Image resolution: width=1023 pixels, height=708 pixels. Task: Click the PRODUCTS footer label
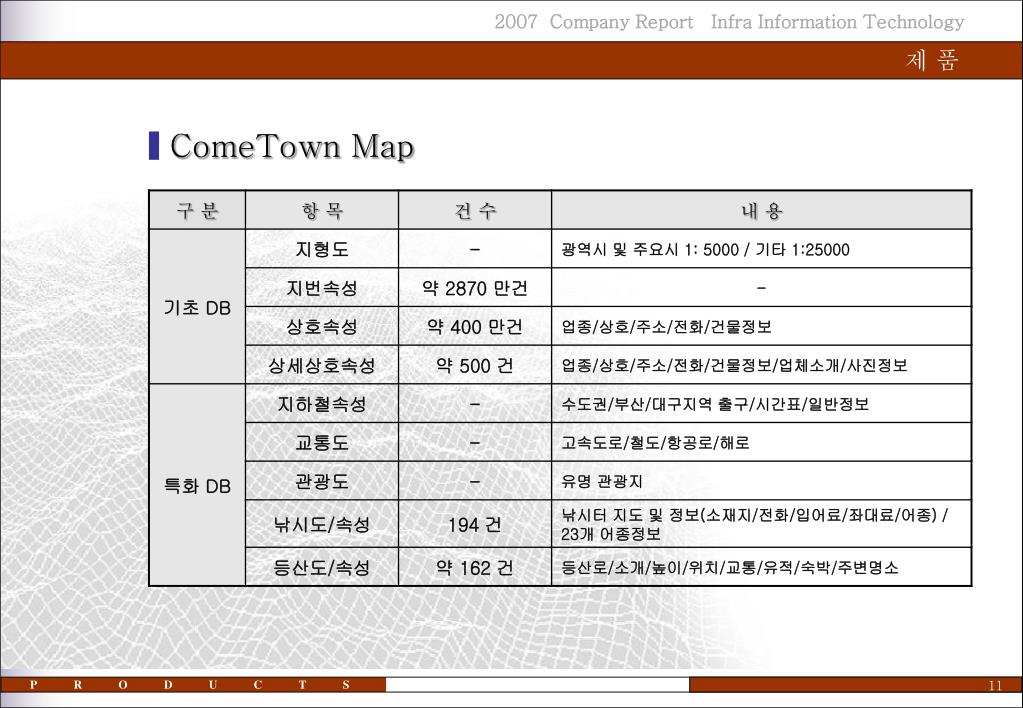(190, 685)
